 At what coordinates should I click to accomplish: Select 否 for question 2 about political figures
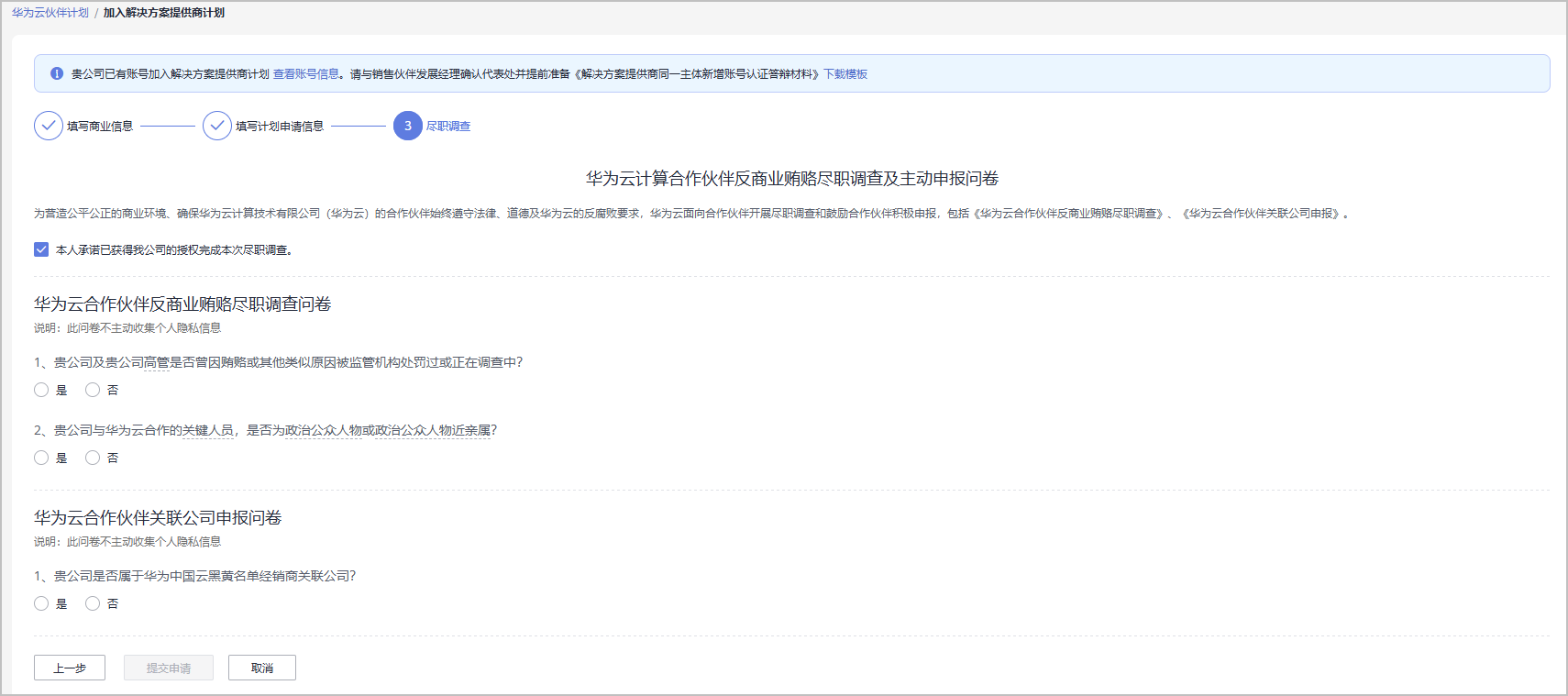tap(93, 458)
